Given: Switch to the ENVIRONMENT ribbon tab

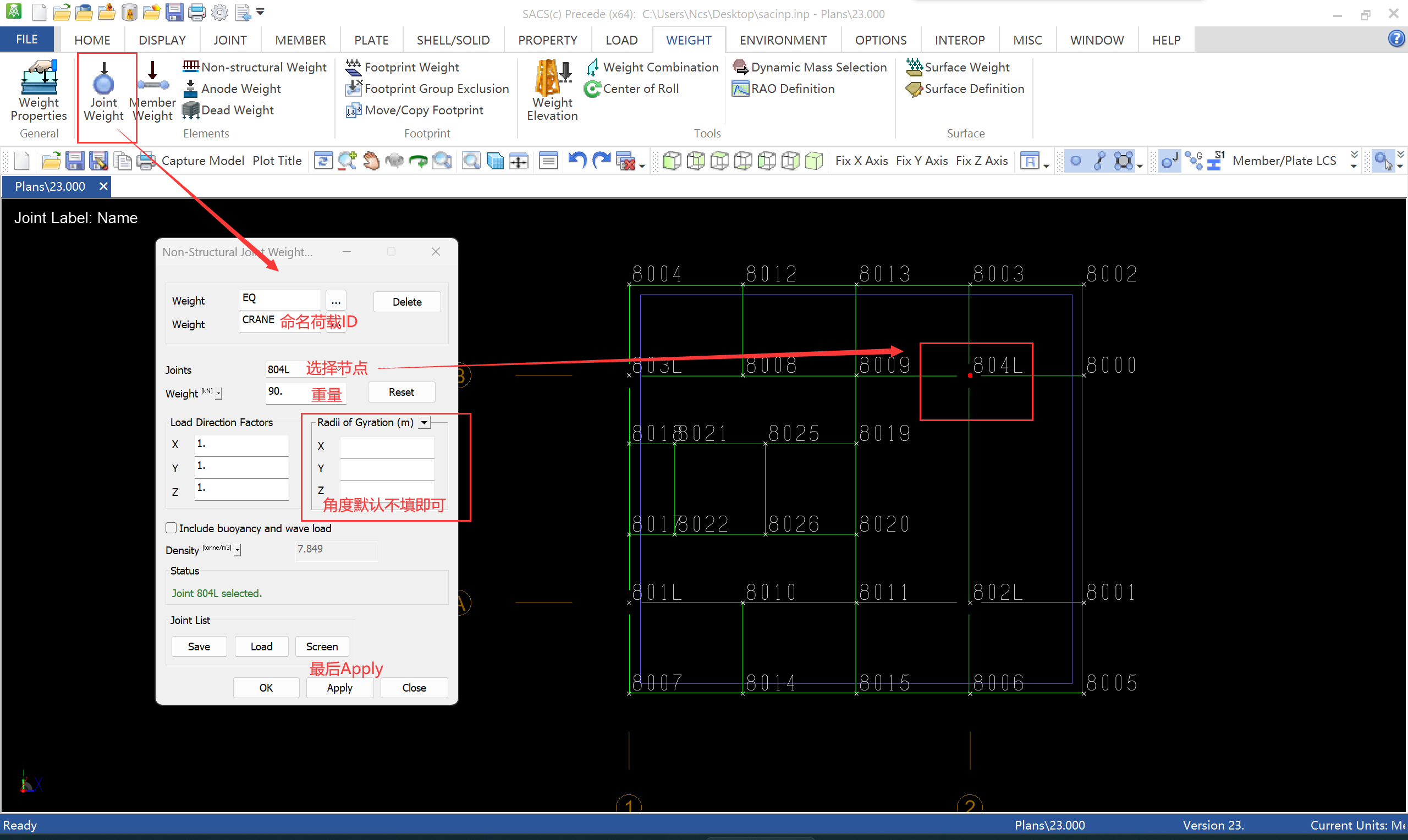Looking at the screenshot, I should tap(783, 40).
